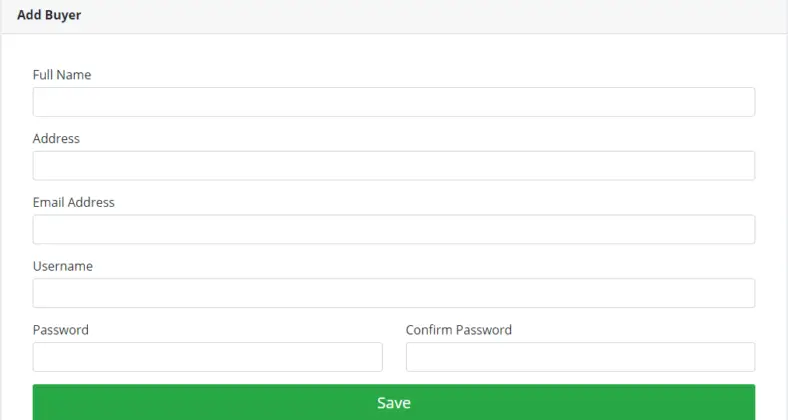Focus the Address text box
Screen dimensions: 788x420
point(393,166)
